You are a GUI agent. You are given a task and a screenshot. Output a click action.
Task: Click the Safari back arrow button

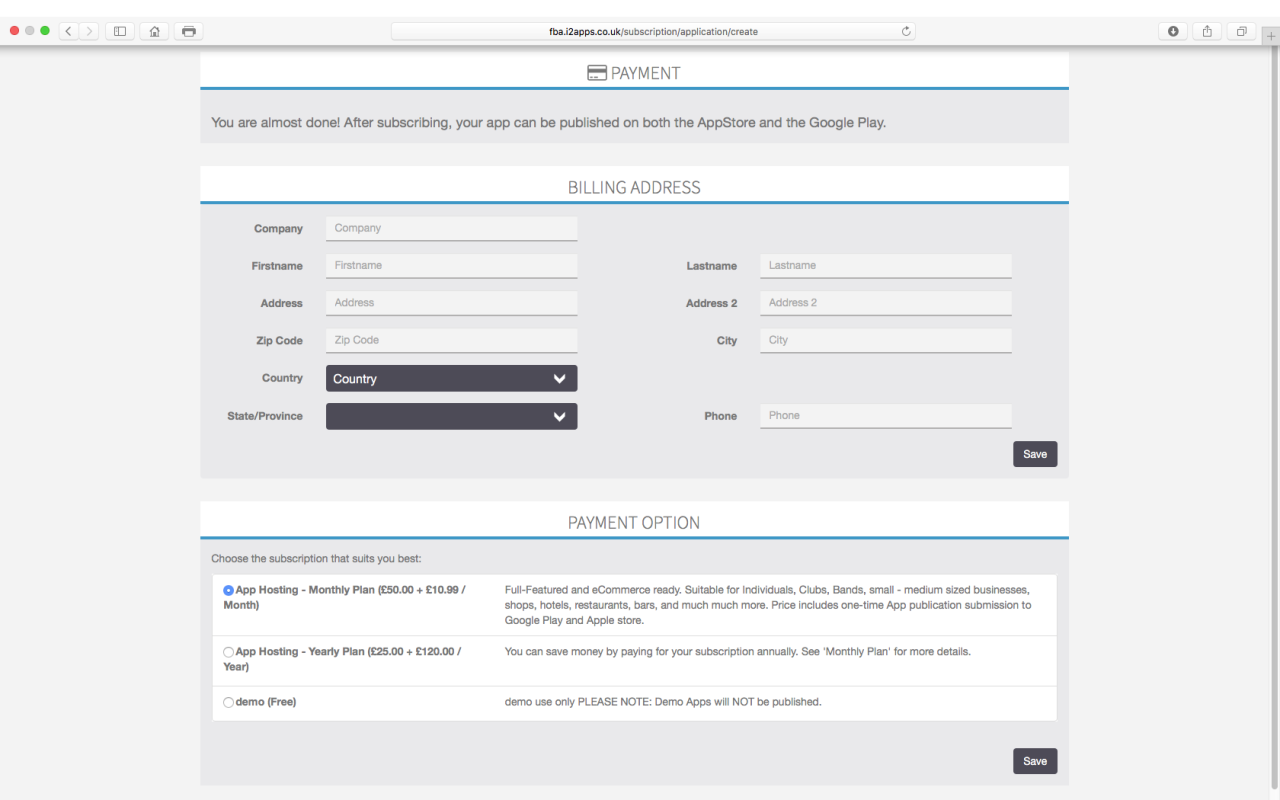pos(68,31)
